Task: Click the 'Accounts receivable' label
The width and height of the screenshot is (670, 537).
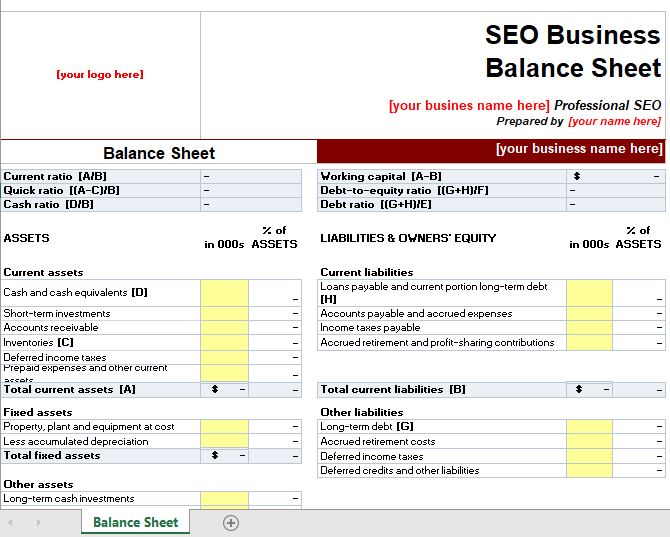Action: 51,328
